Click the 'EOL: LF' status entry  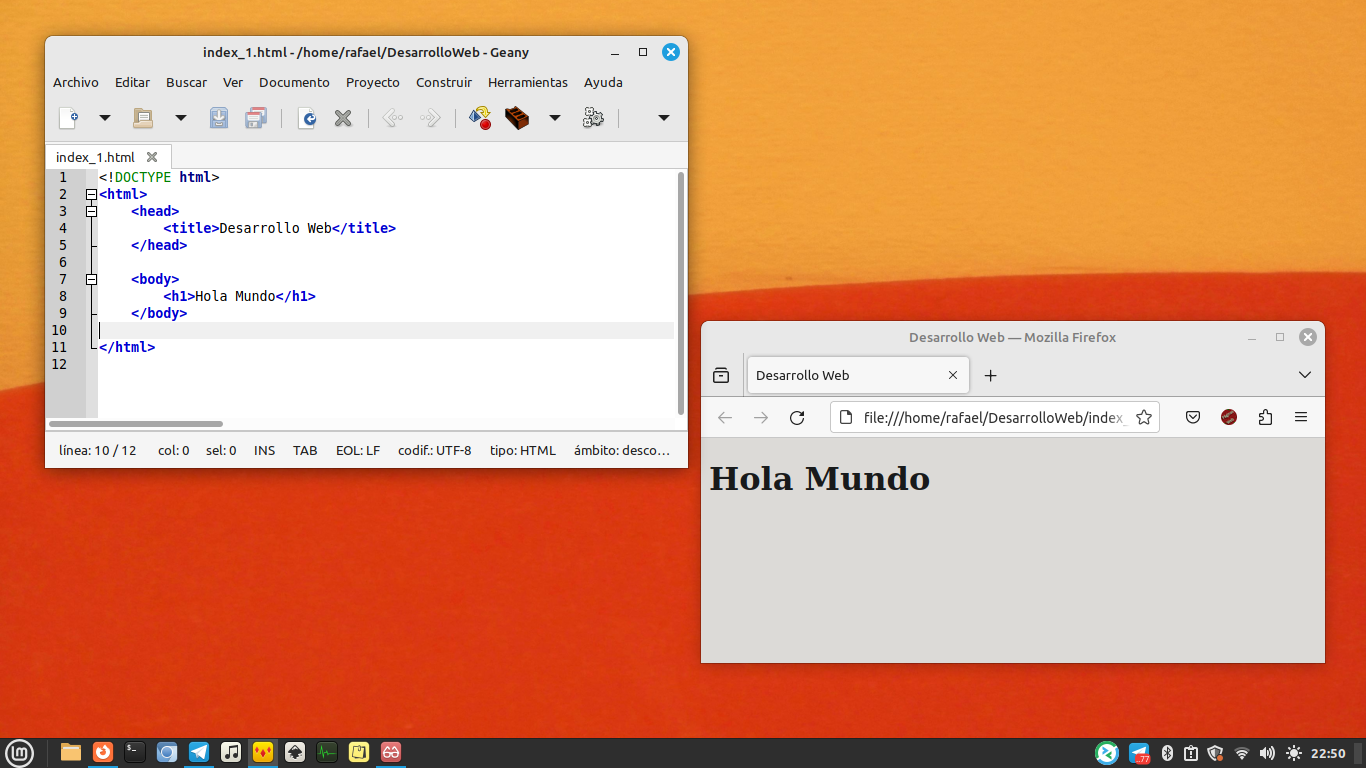(x=358, y=451)
